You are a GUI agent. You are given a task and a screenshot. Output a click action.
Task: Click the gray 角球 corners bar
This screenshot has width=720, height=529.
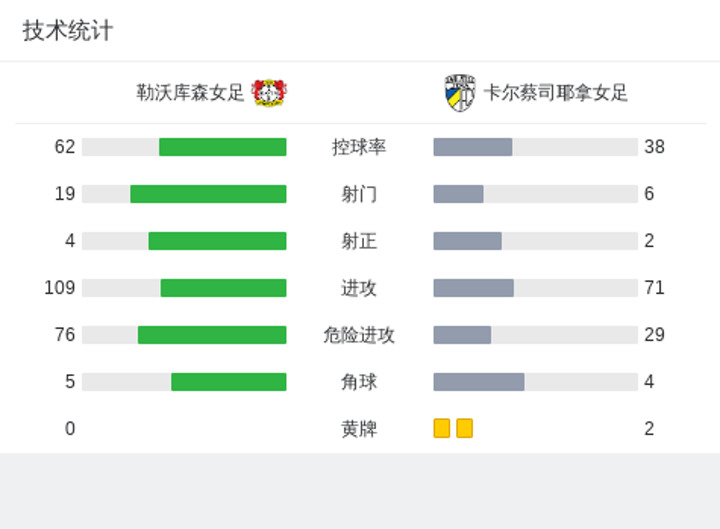click(x=479, y=382)
